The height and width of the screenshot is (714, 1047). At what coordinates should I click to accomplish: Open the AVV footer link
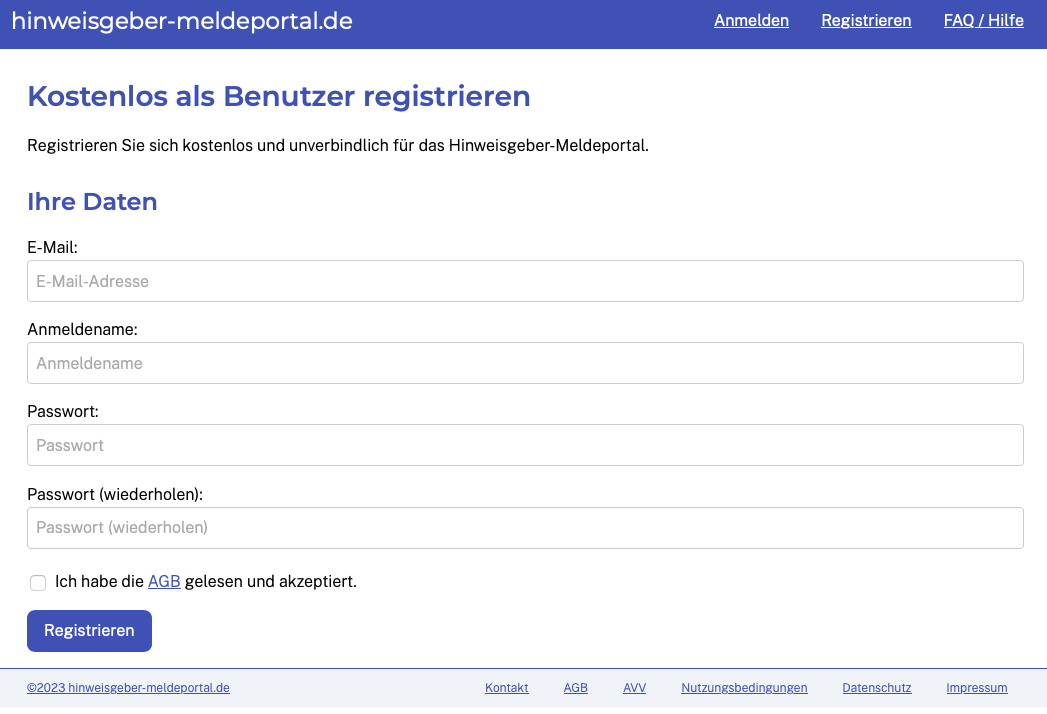tap(634, 688)
